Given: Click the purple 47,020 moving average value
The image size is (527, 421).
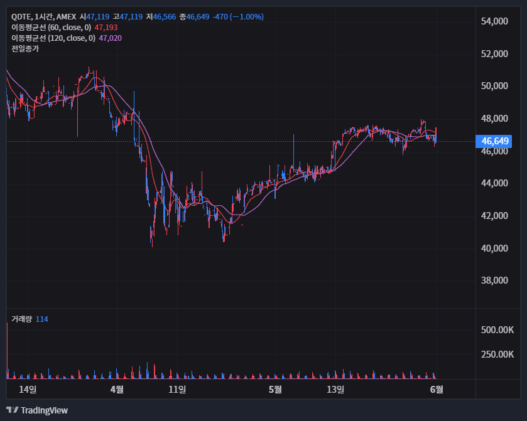Looking at the screenshot, I should [110, 38].
